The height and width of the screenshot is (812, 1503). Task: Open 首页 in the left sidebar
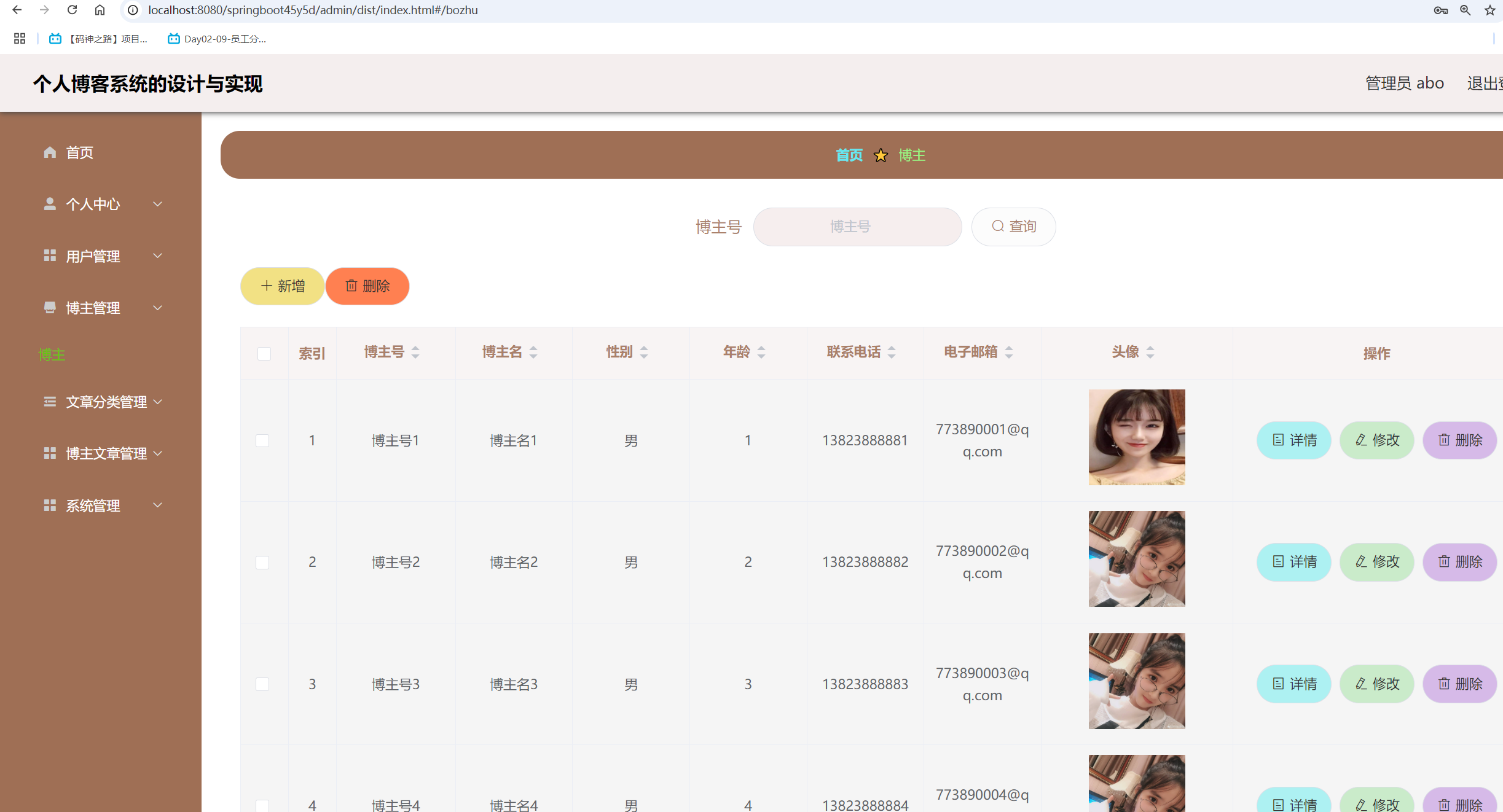coord(79,152)
